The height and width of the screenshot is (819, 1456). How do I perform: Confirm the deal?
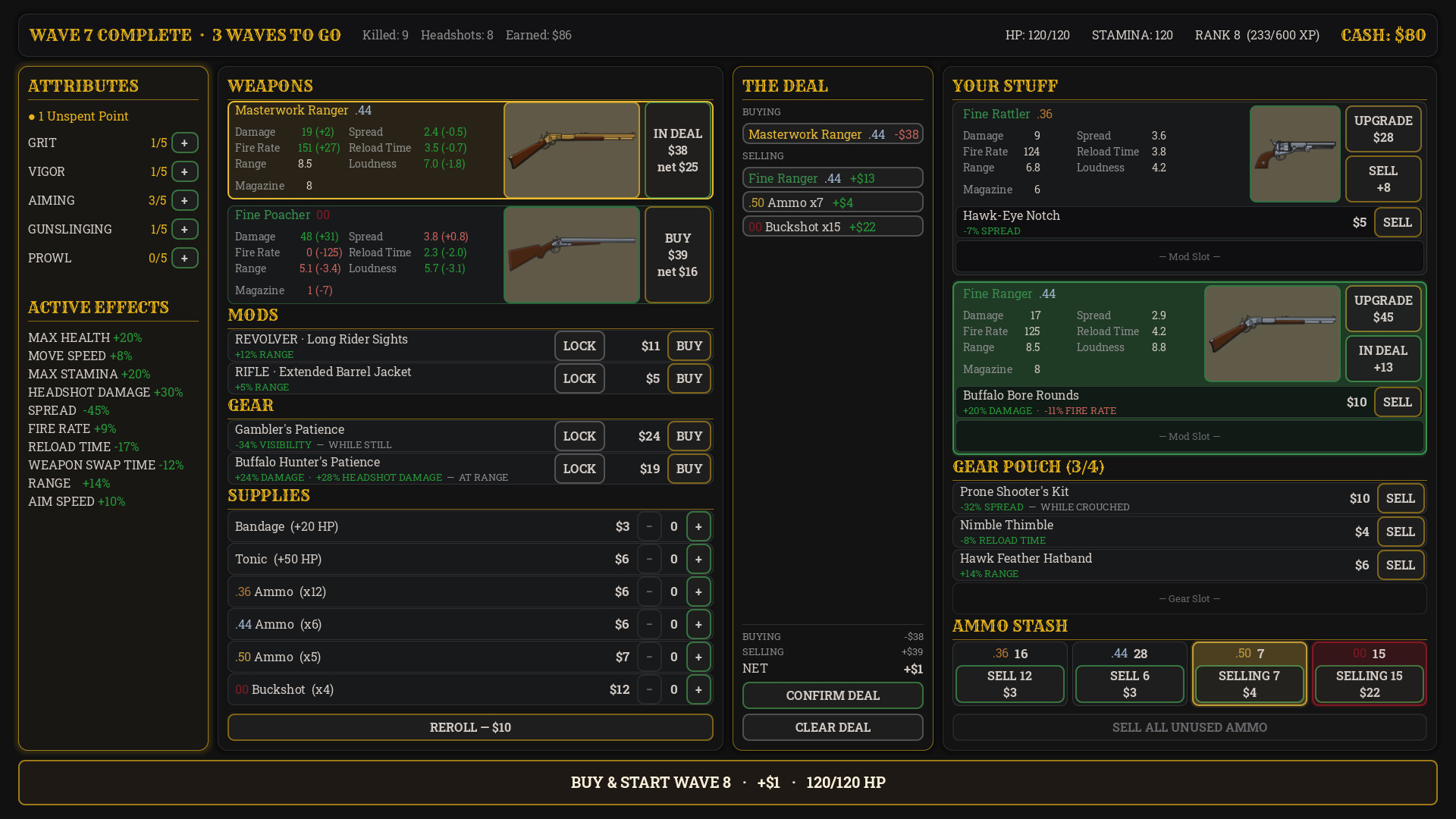833,695
